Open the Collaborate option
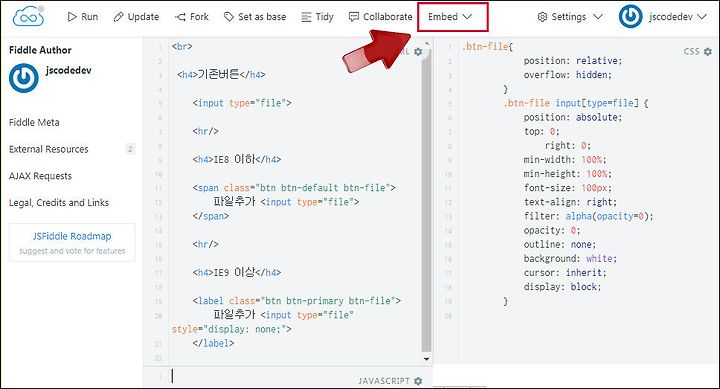Viewport: 720px width, 389px height. (x=380, y=17)
